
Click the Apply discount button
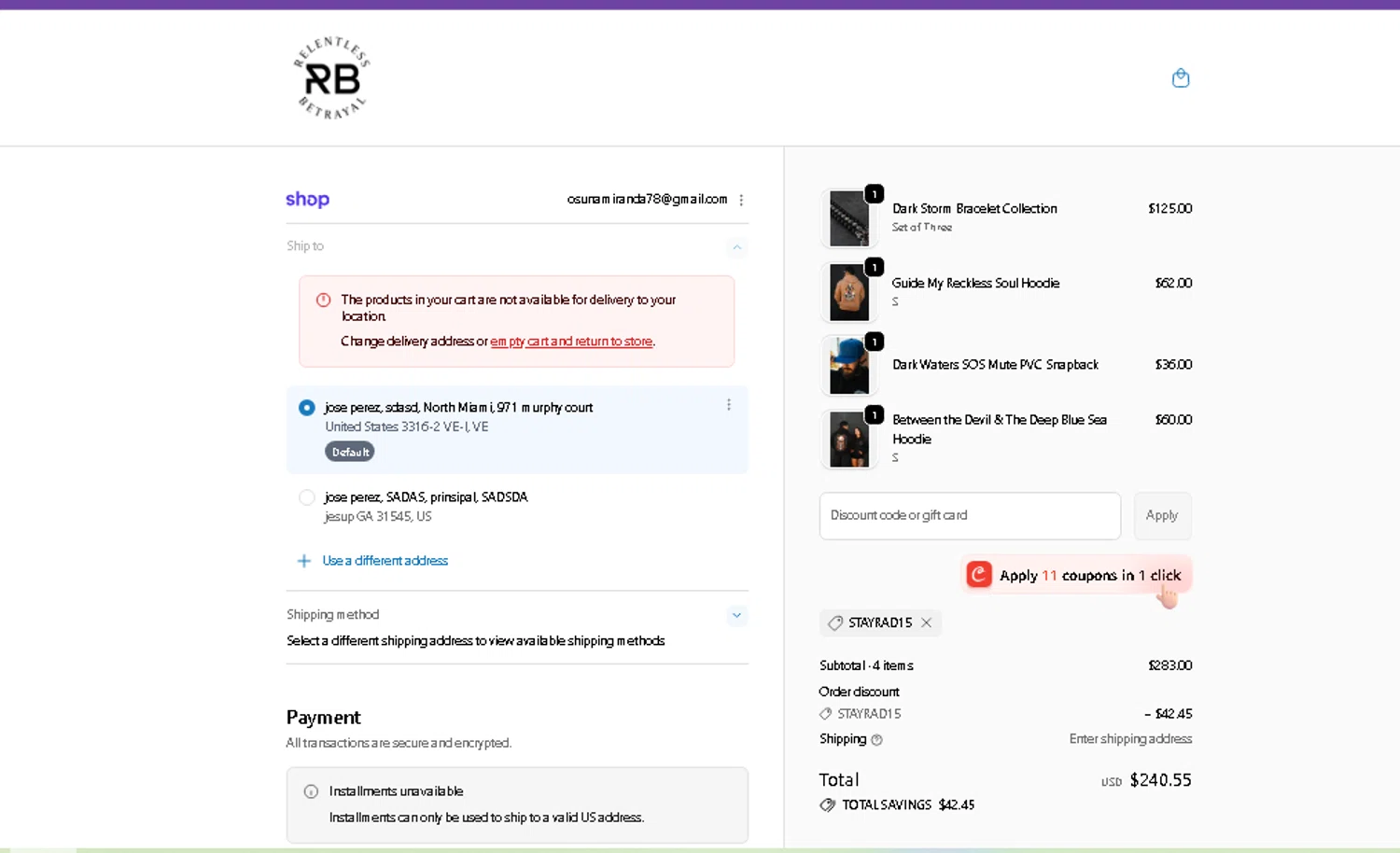pyautogui.click(x=1162, y=515)
